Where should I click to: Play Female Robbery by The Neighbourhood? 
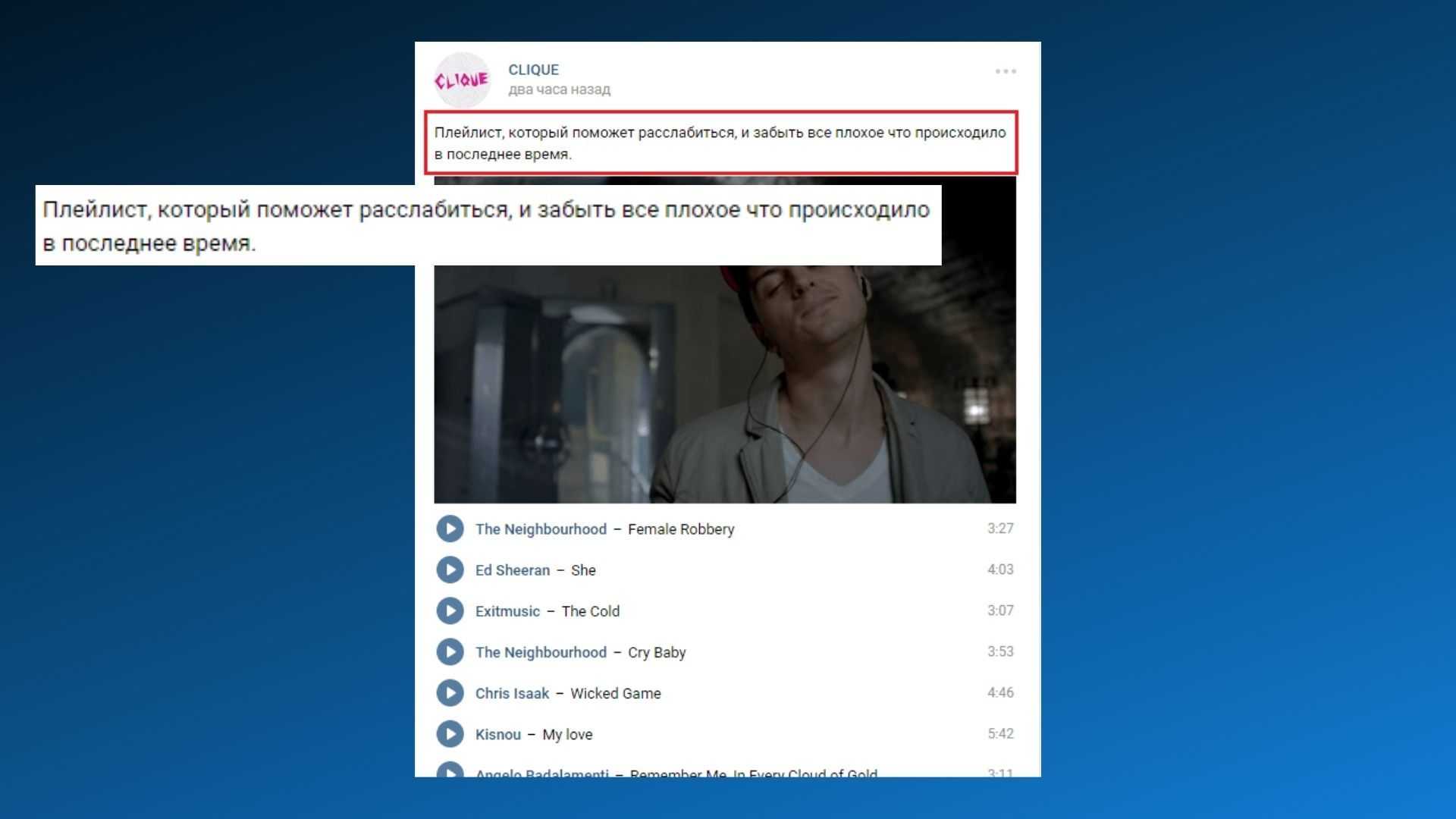tap(450, 529)
